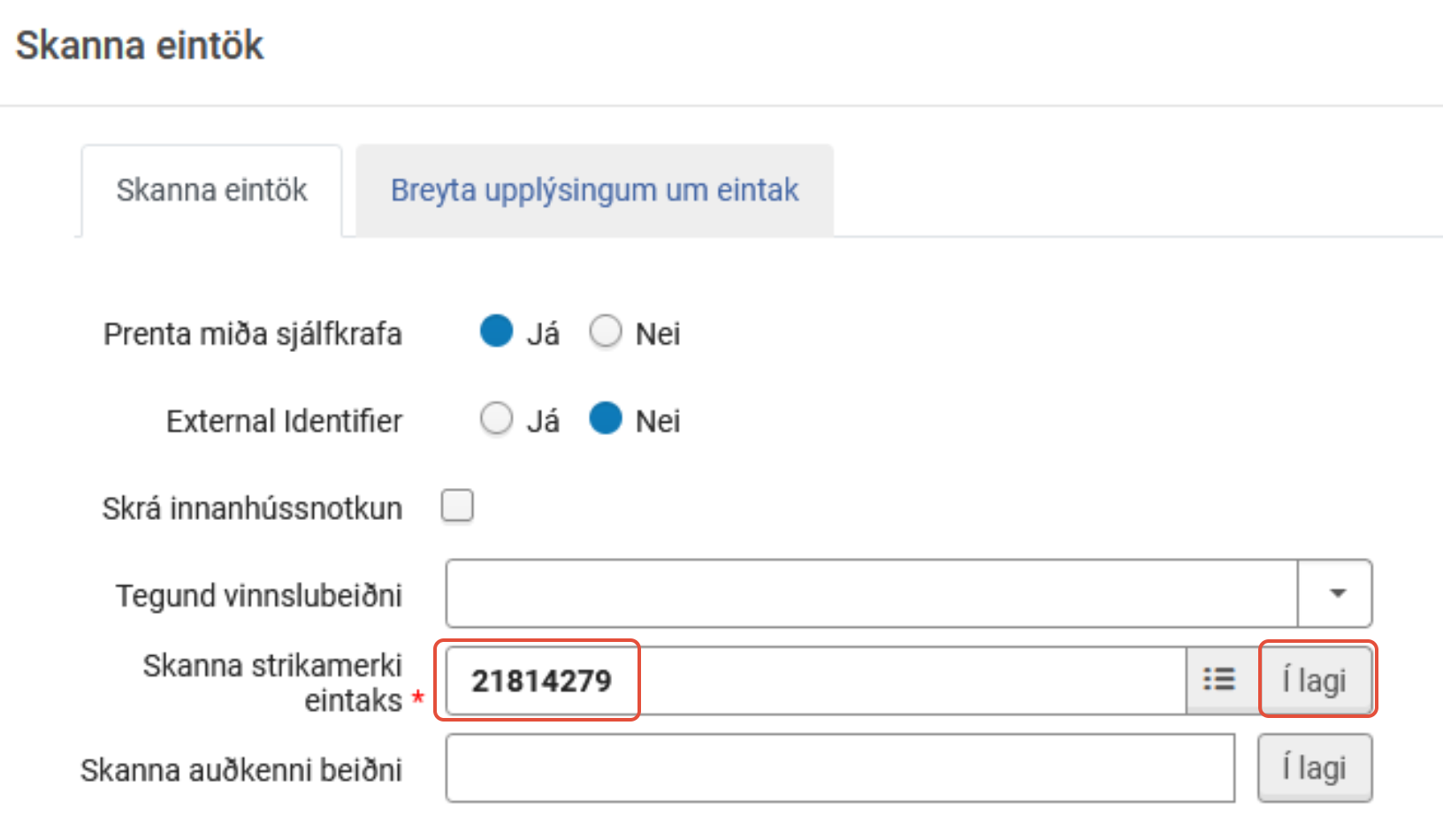
Task: Choose Nei for External Identifier
Action: tap(606, 419)
